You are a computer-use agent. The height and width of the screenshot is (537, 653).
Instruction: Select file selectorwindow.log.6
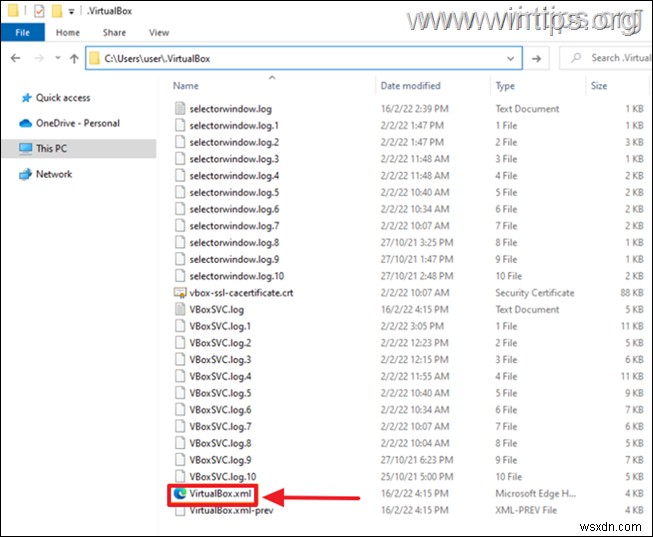point(234,209)
